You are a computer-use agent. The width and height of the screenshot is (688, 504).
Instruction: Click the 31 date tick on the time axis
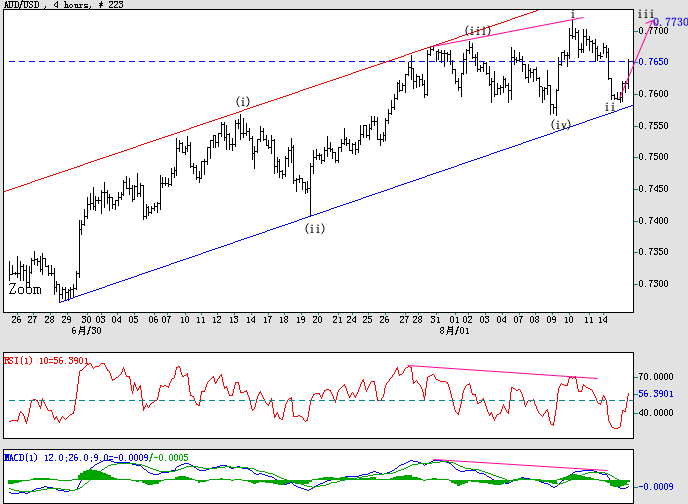point(435,320)
